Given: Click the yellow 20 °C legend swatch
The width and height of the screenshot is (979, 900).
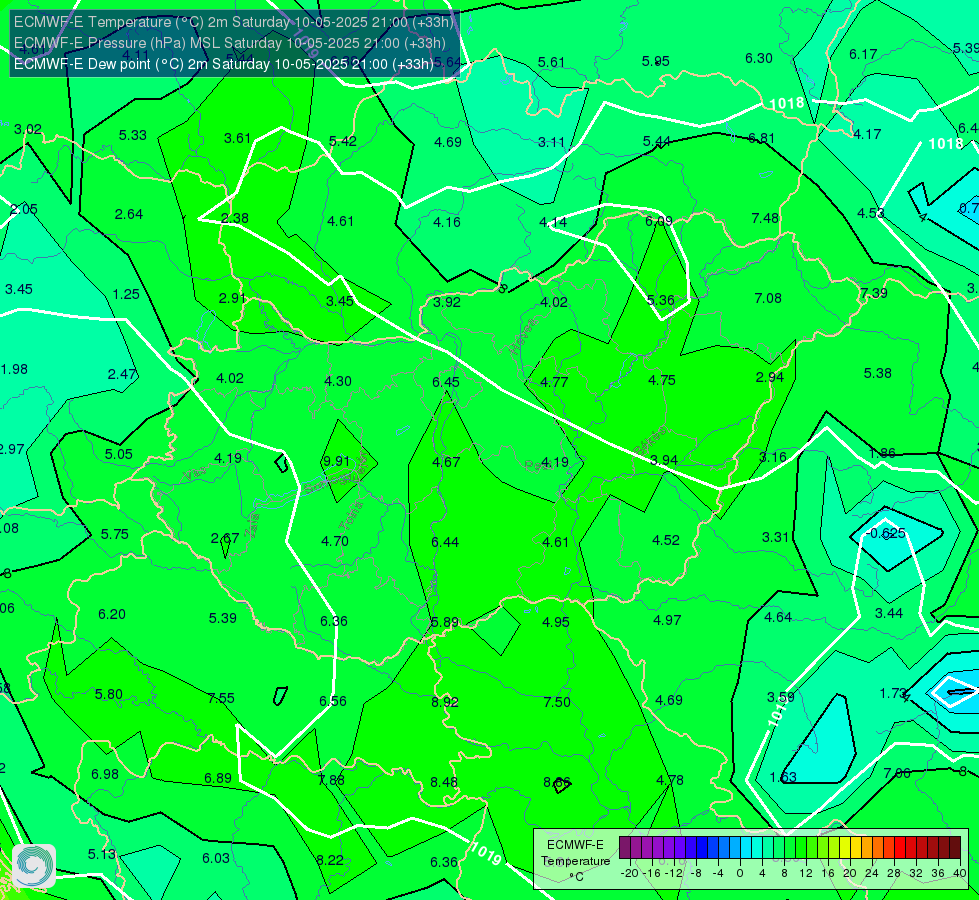Looking at the screenshot, I should (845, 848).
